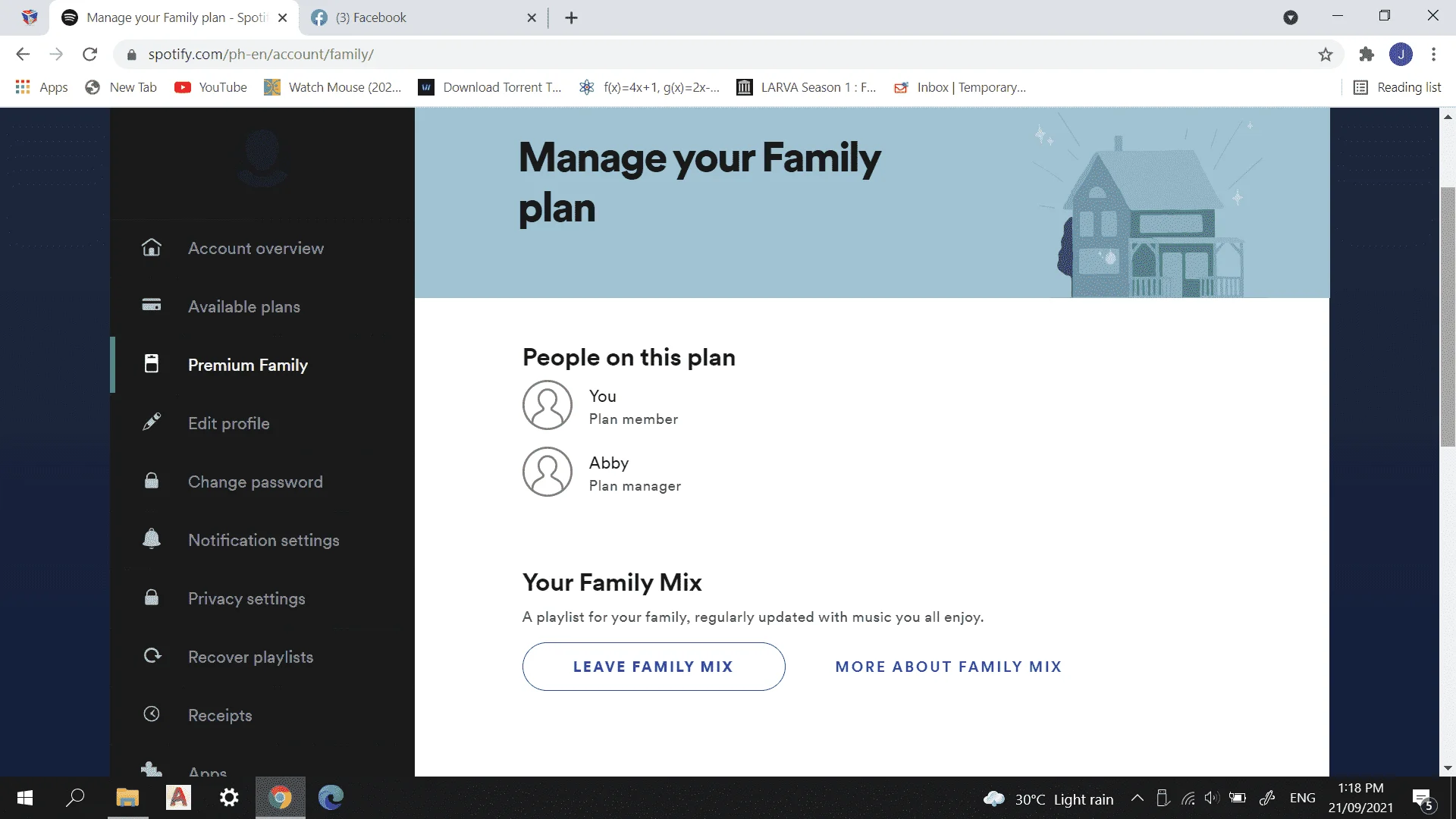Open Settings gear in taskbar
Image resolution: width=1456 pixels, height=819 pixels.
pyautogui.click(x=229, y=798)
